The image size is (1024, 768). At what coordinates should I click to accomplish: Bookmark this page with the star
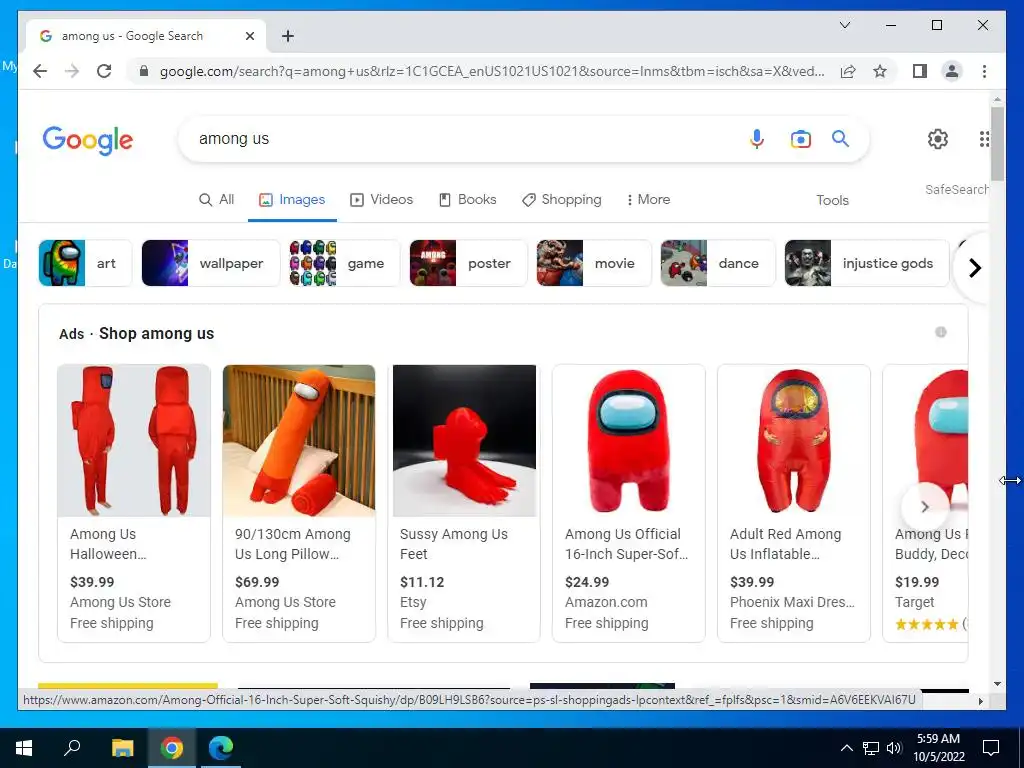(x=880, y=71)
